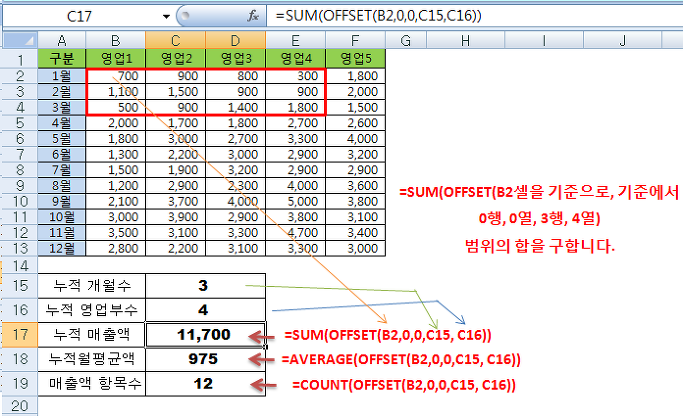
Task: Click cell B12 containing 3,500
Action: tap(116, 233)
